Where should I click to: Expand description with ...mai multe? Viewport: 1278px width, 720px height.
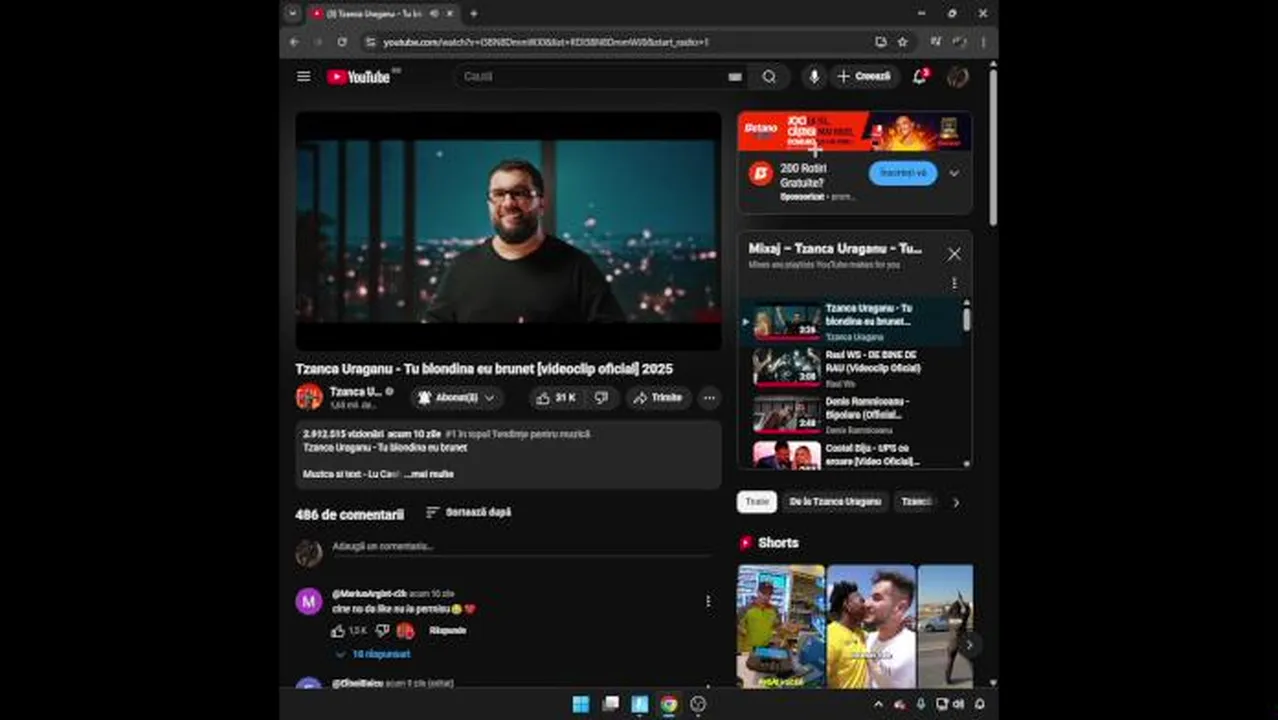point(429,474)
